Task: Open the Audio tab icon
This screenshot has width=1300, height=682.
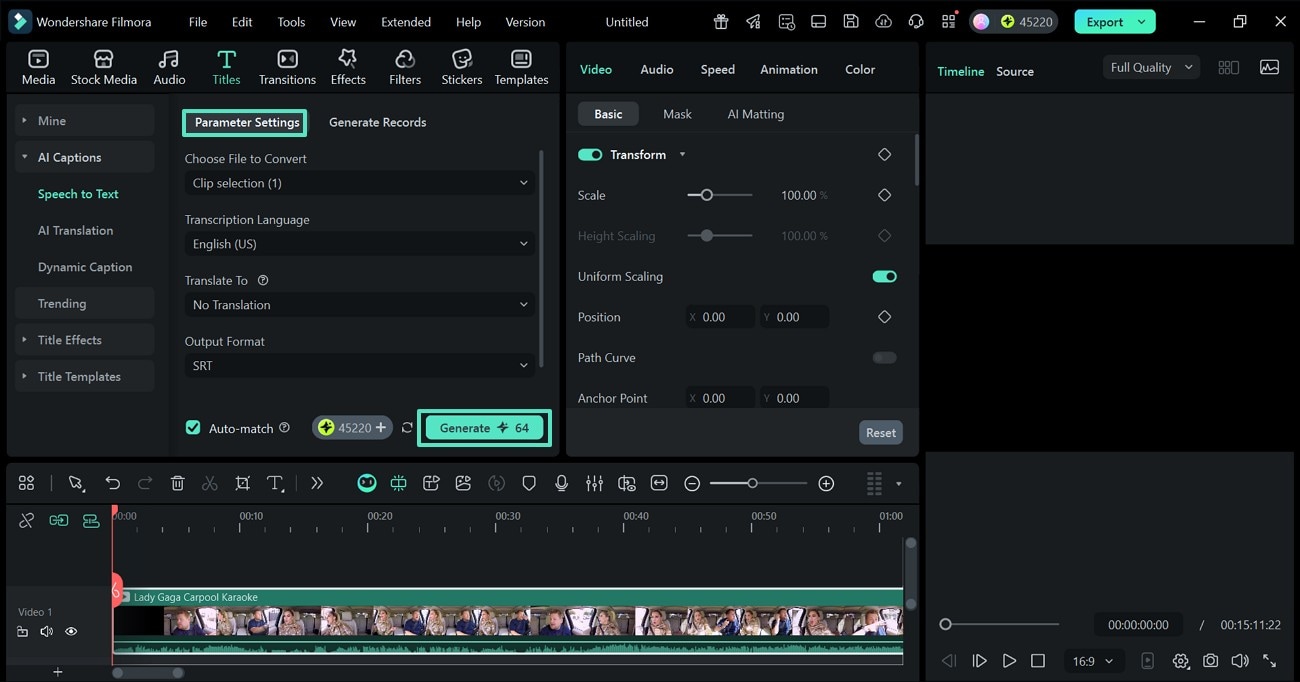Action: coord(169,60)
